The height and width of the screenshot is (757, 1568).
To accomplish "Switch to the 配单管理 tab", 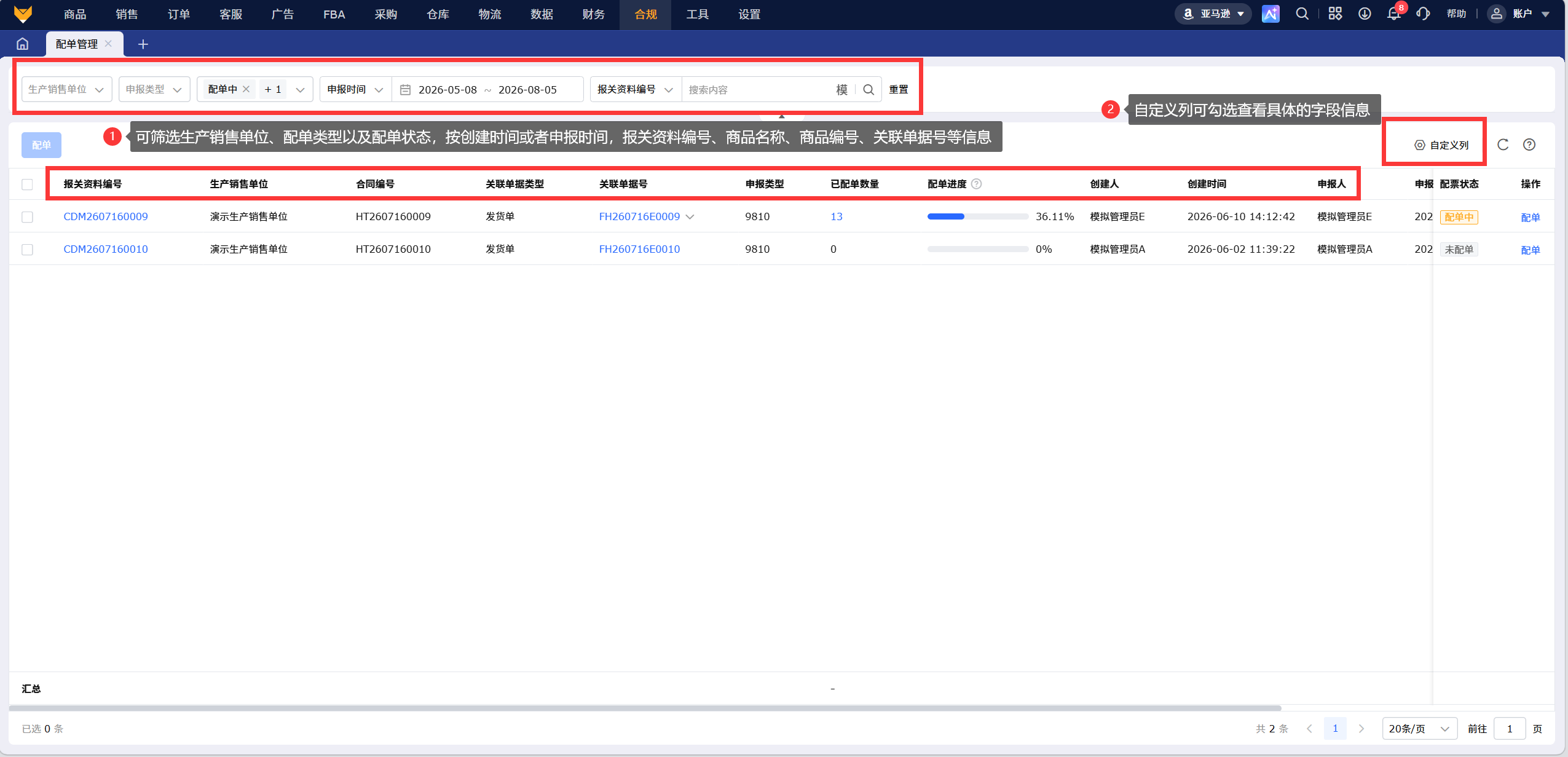I will coord(77,44).
